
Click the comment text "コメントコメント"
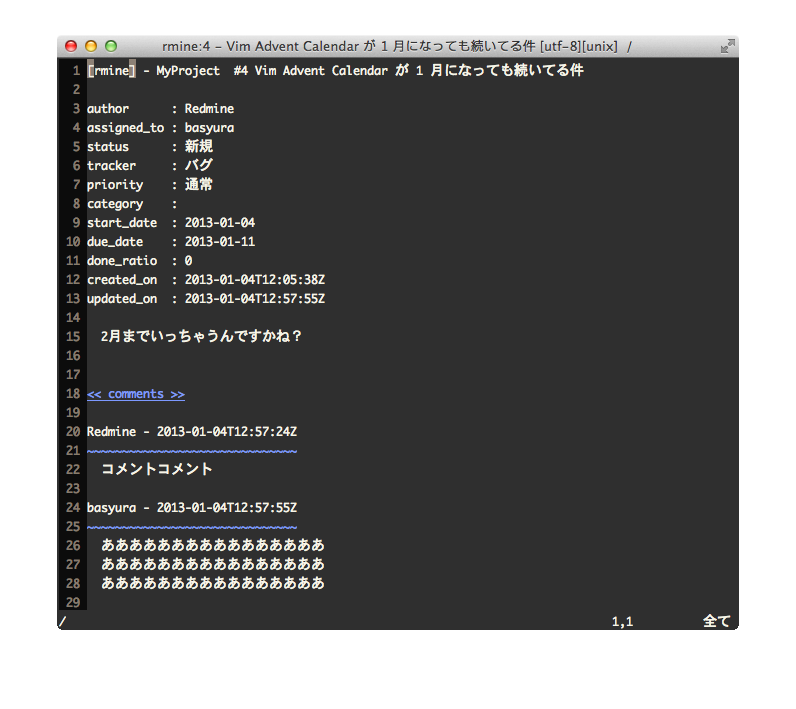point(157,469)
